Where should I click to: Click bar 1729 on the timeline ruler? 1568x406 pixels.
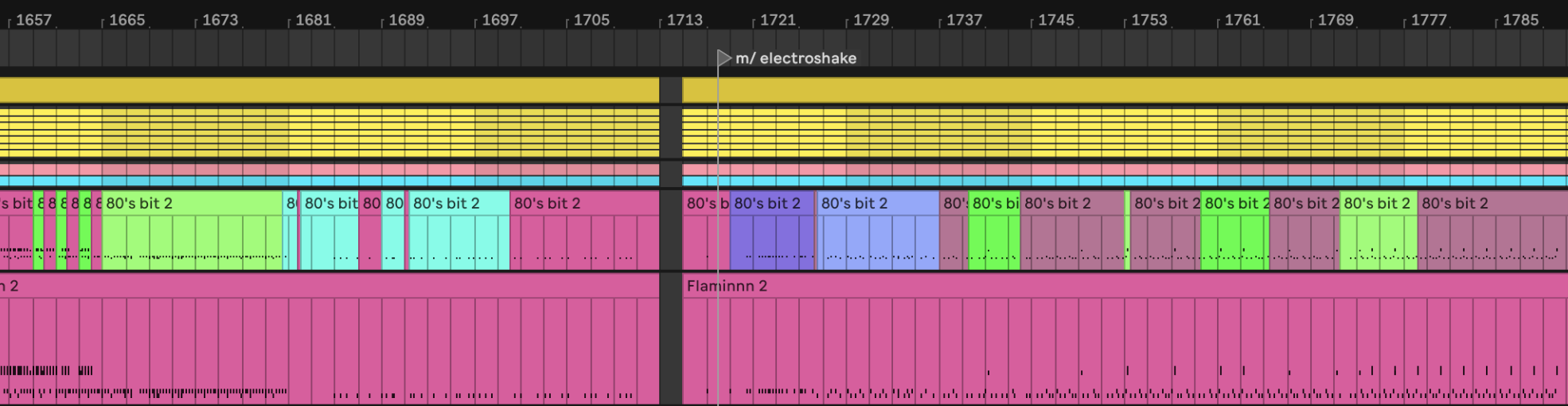[870, 20]
